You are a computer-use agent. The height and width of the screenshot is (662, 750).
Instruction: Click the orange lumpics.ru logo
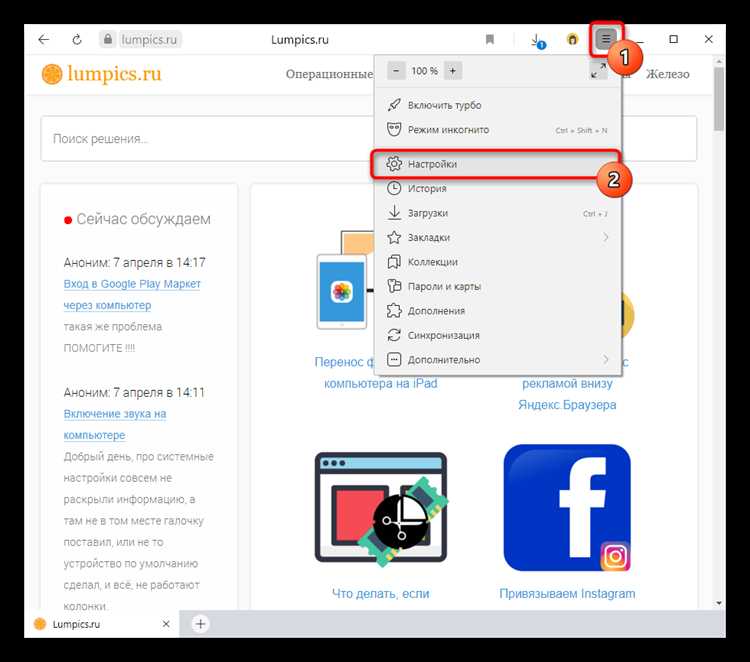point(101,74)
